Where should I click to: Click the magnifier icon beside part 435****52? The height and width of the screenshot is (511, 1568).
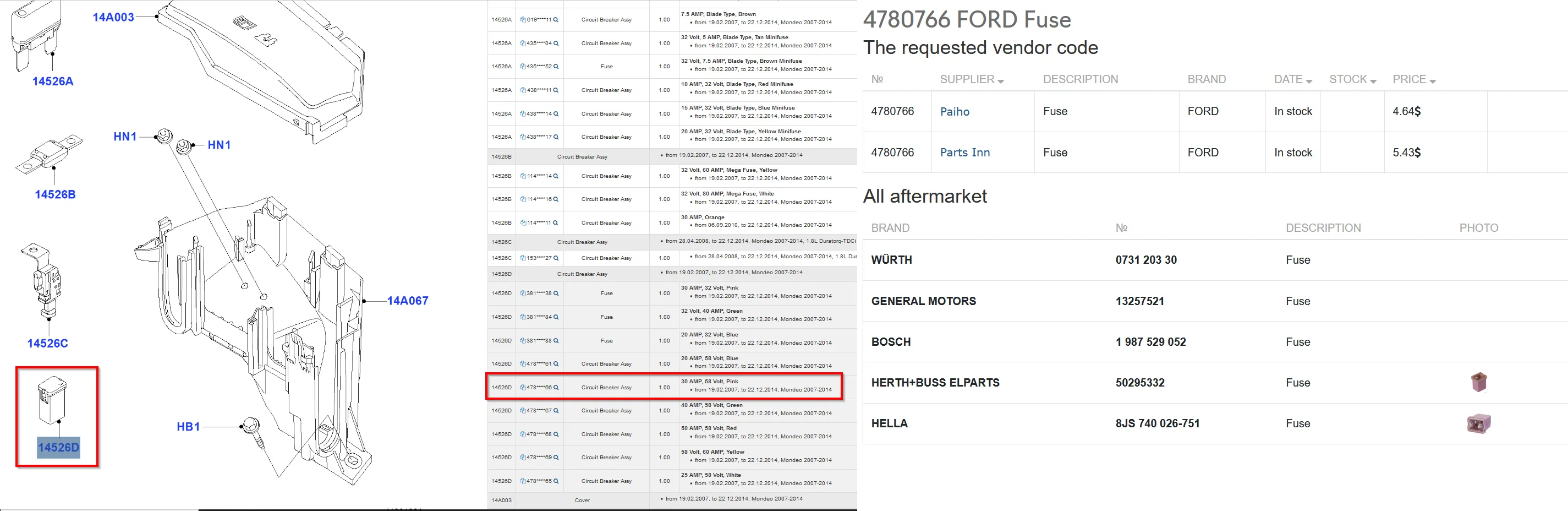point(556,67)
